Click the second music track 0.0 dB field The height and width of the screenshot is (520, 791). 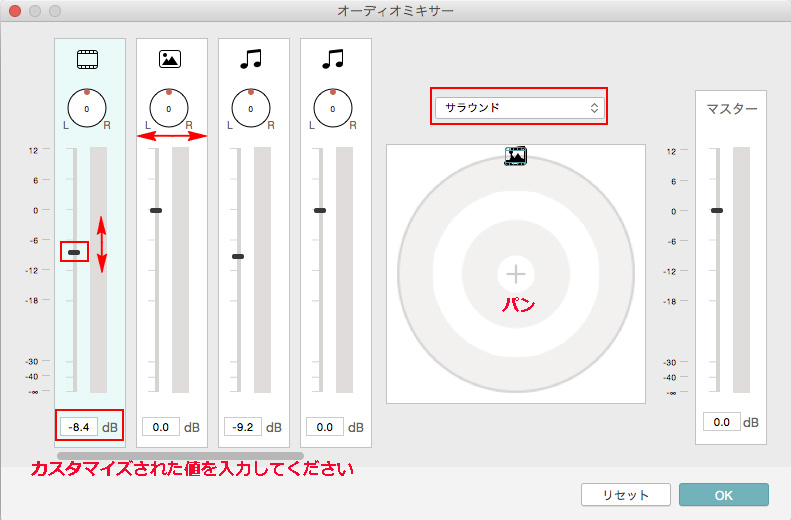(x=325, y=427)
